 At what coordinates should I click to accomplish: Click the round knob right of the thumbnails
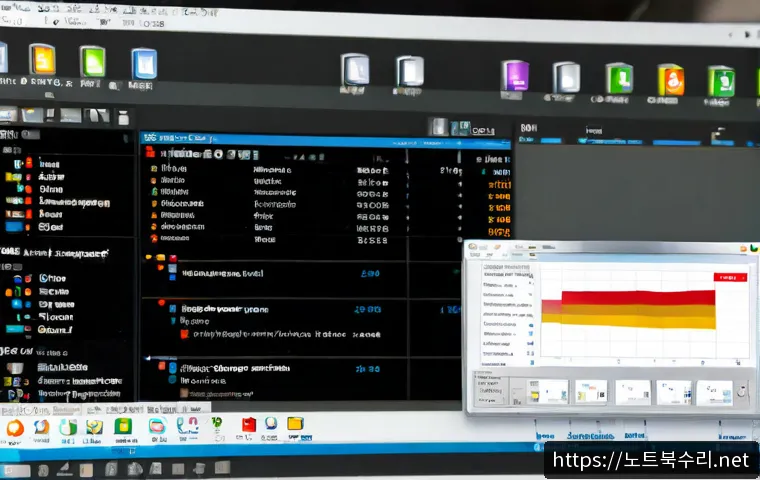(x=741, y=392)
